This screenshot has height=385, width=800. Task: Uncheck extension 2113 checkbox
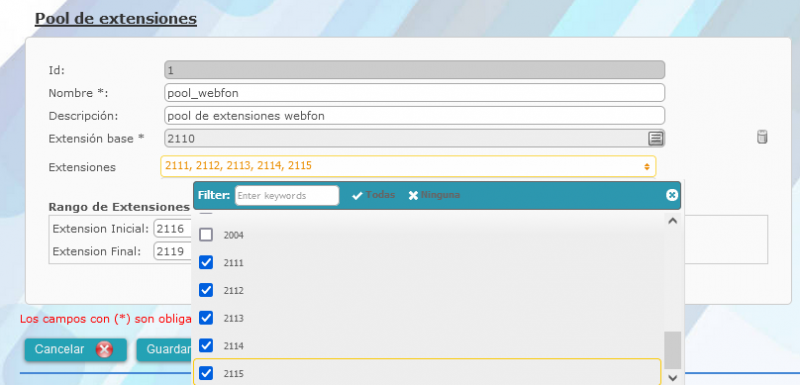click(x=206, y=318)
